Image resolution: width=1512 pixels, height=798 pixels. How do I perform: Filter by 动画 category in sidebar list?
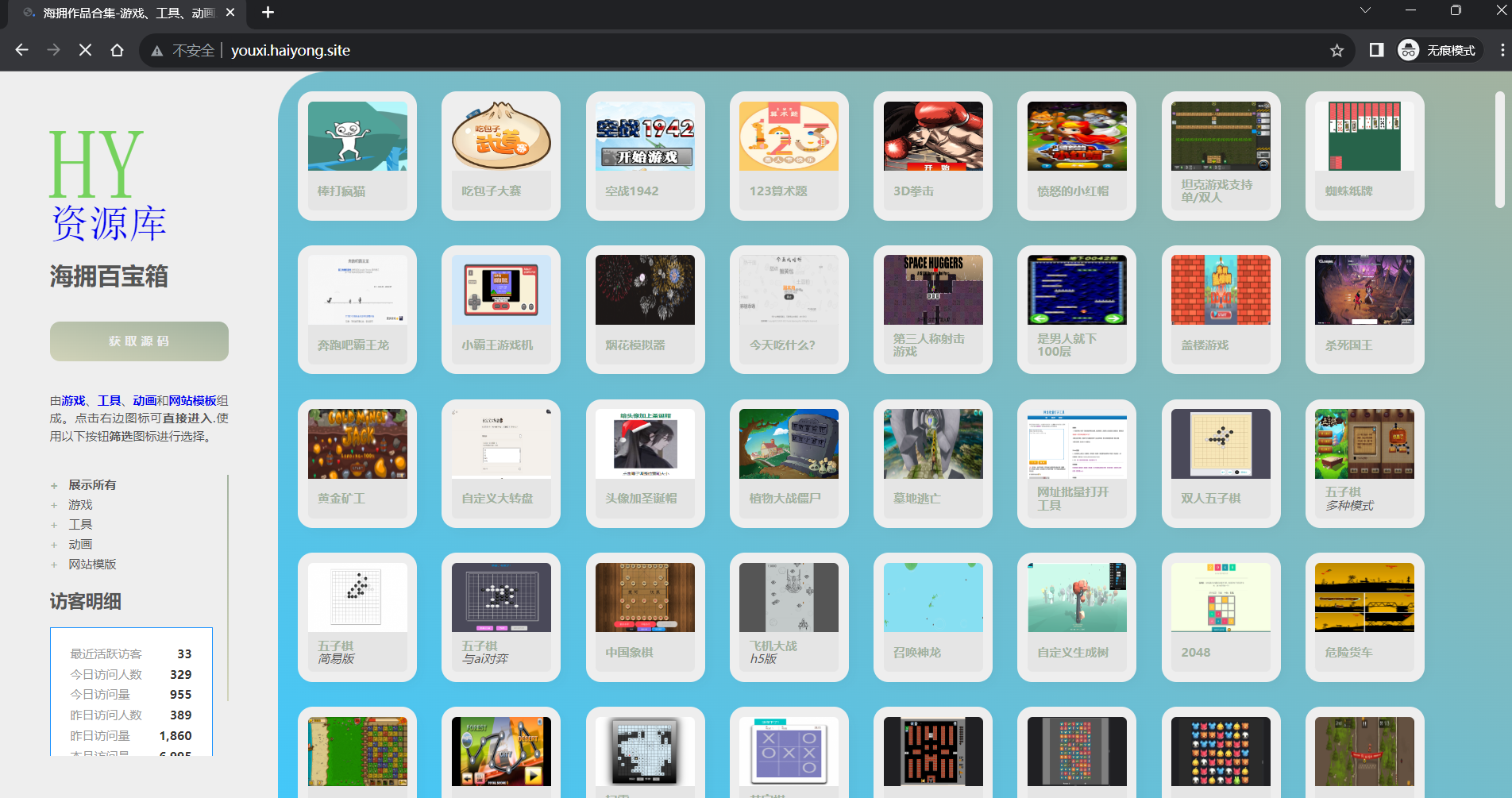pos(80,545)
